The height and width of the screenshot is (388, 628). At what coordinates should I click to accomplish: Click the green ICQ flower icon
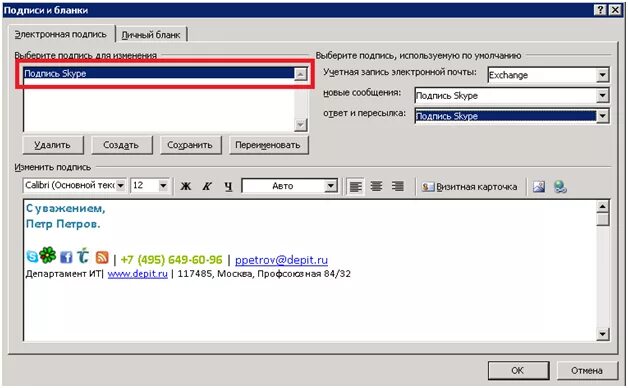(x=48, y=255)
